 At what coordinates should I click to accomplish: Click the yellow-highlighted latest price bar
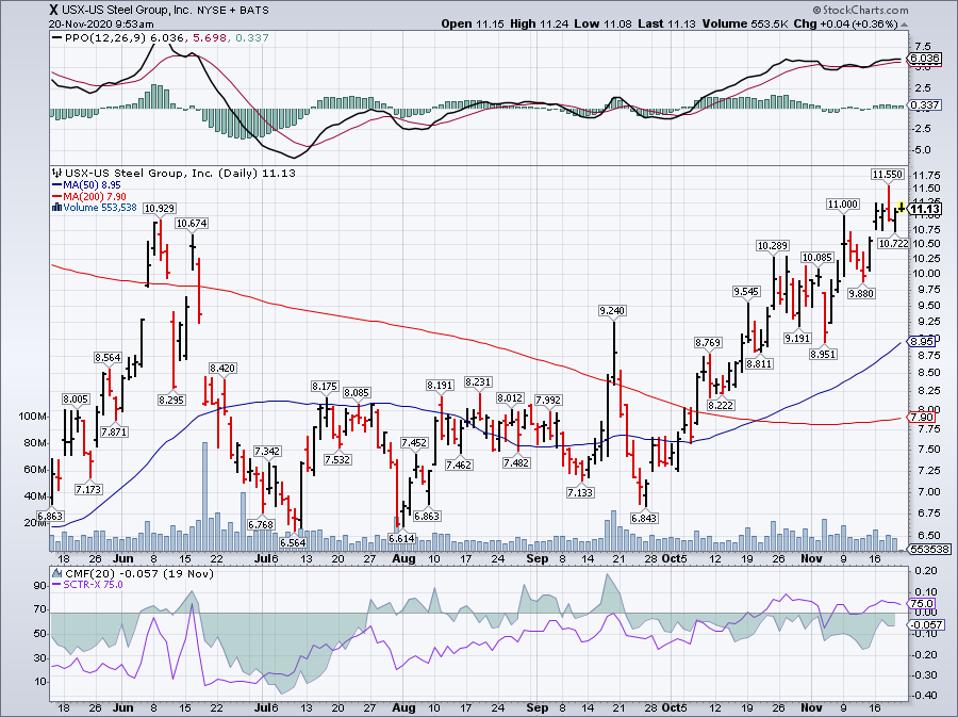pyautogui.click(x=901, y=208)
